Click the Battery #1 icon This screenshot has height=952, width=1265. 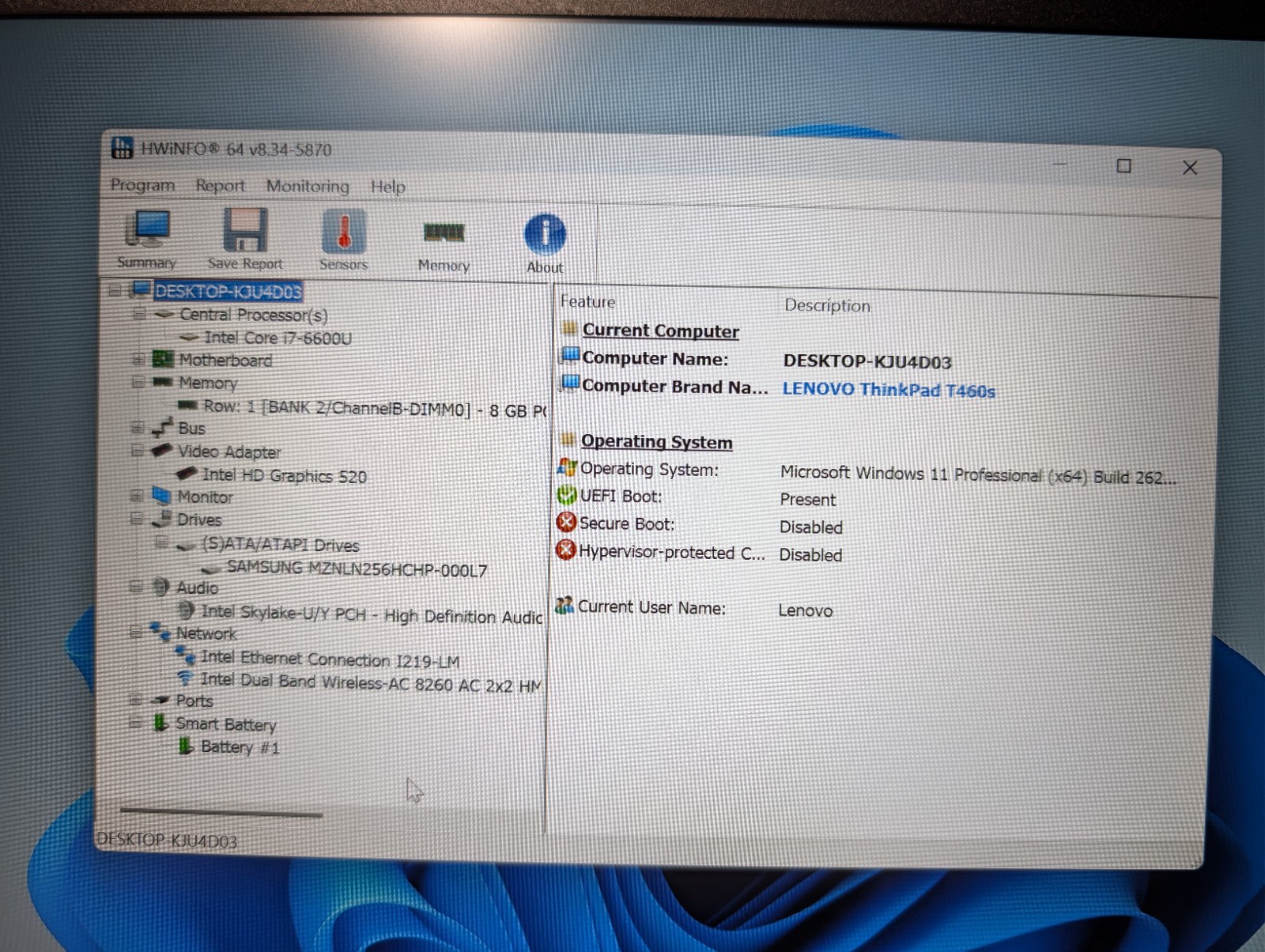185,746
